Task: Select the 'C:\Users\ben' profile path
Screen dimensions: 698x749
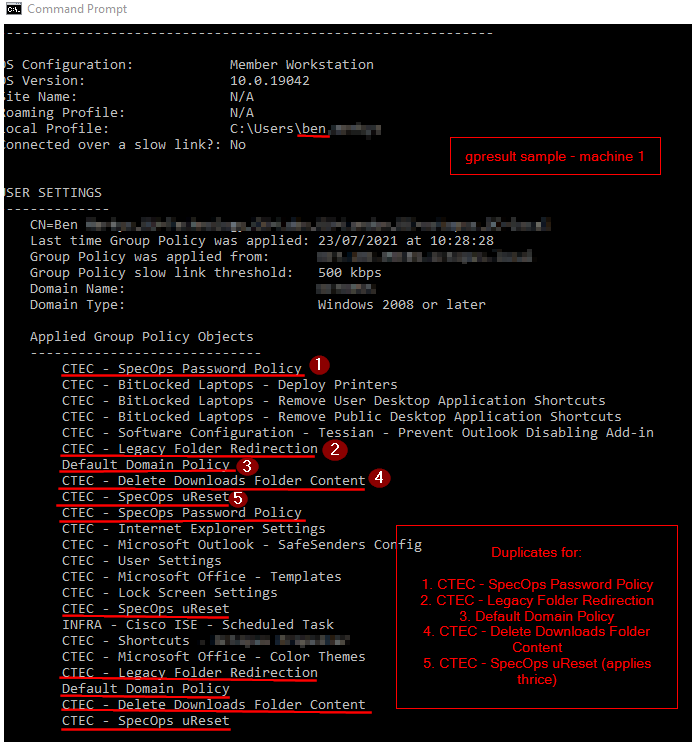Action: [278, 129]
